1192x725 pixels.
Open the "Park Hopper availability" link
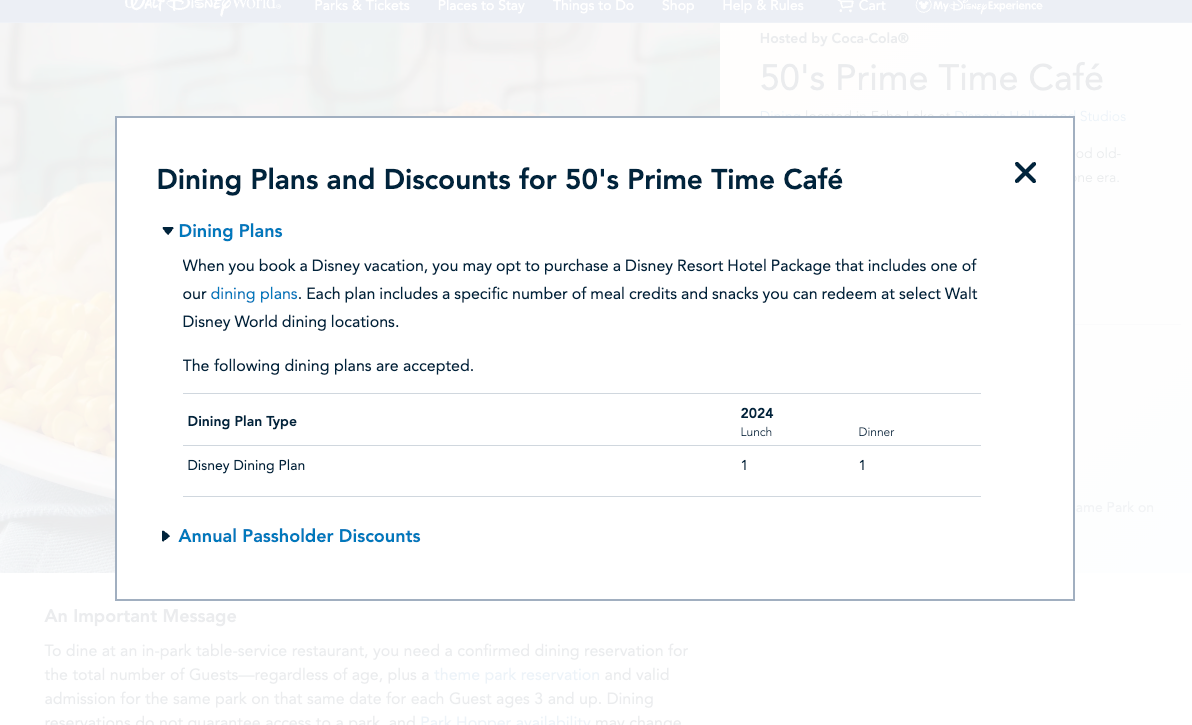(506, 720)
